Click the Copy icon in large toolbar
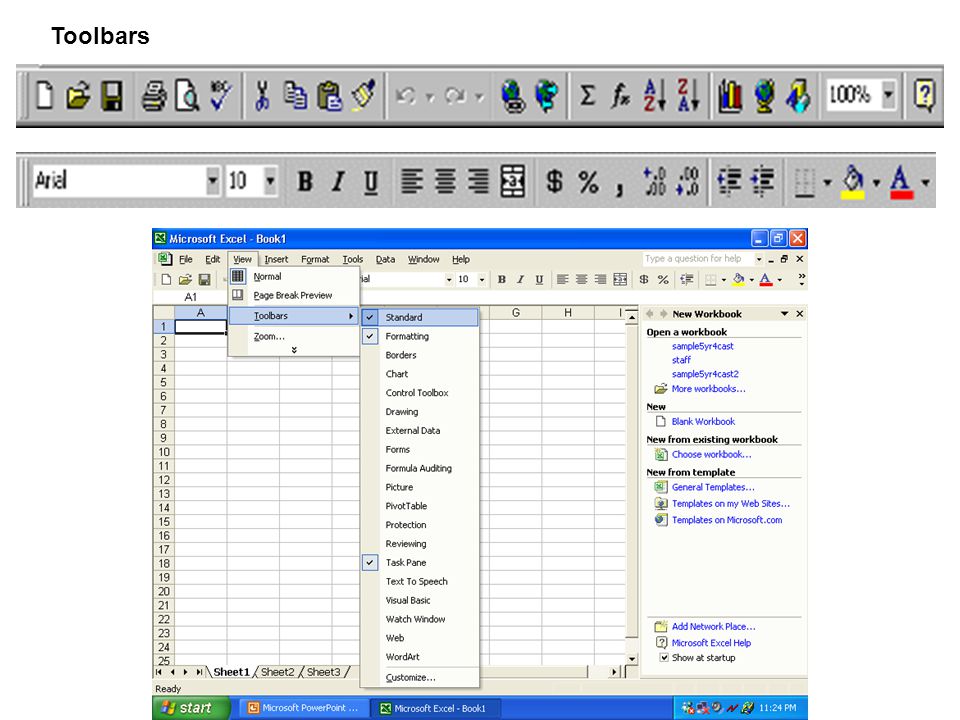Image resolution: width=960 pixels, height=720 pixels. [x=295, y=96]
